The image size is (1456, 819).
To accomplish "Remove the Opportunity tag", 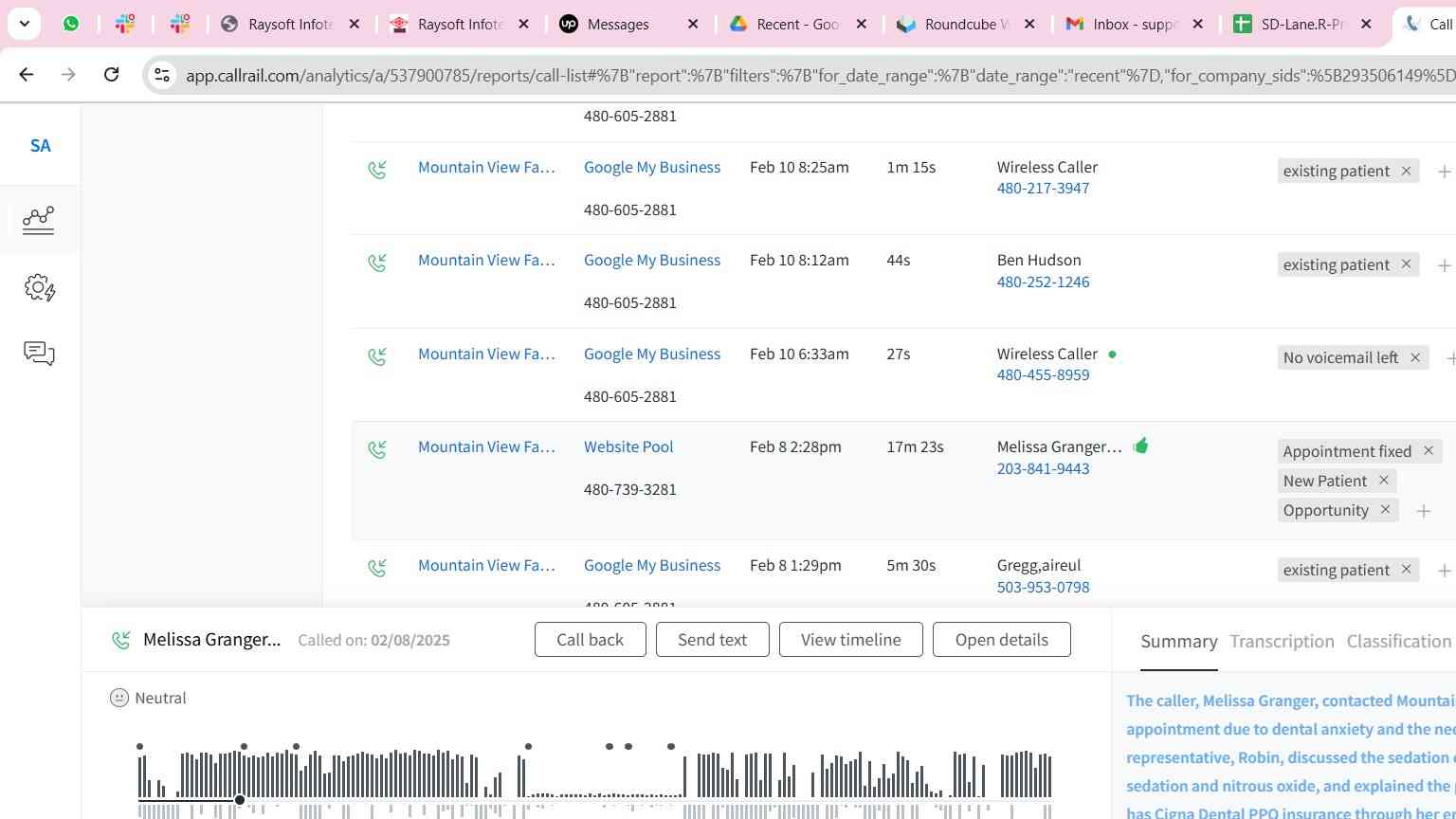I will tap(1385, 510).
